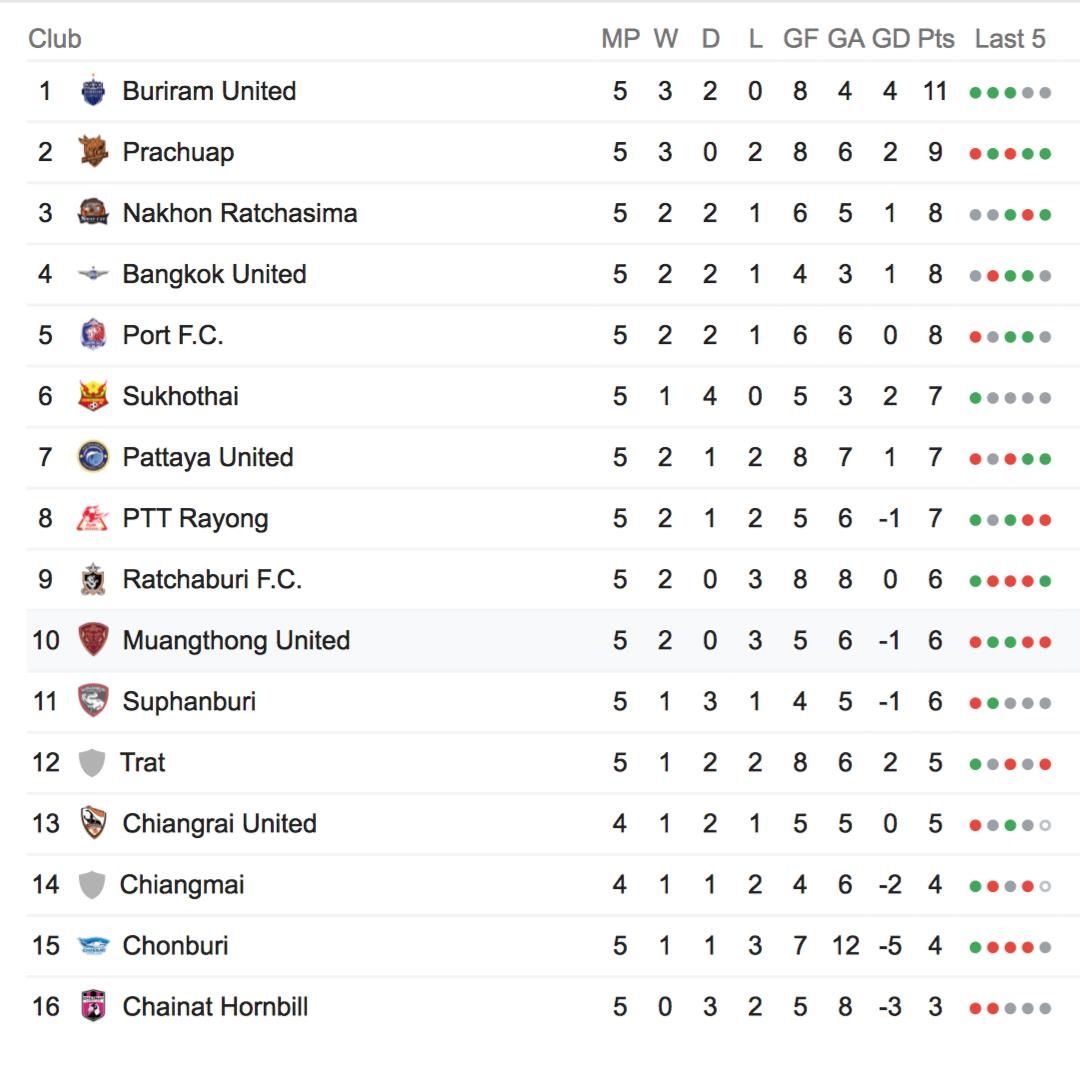Click the Nakhon Ratchasima team crest
The width and height of the screenshot is (1080, 1068).
coord(93,213)
